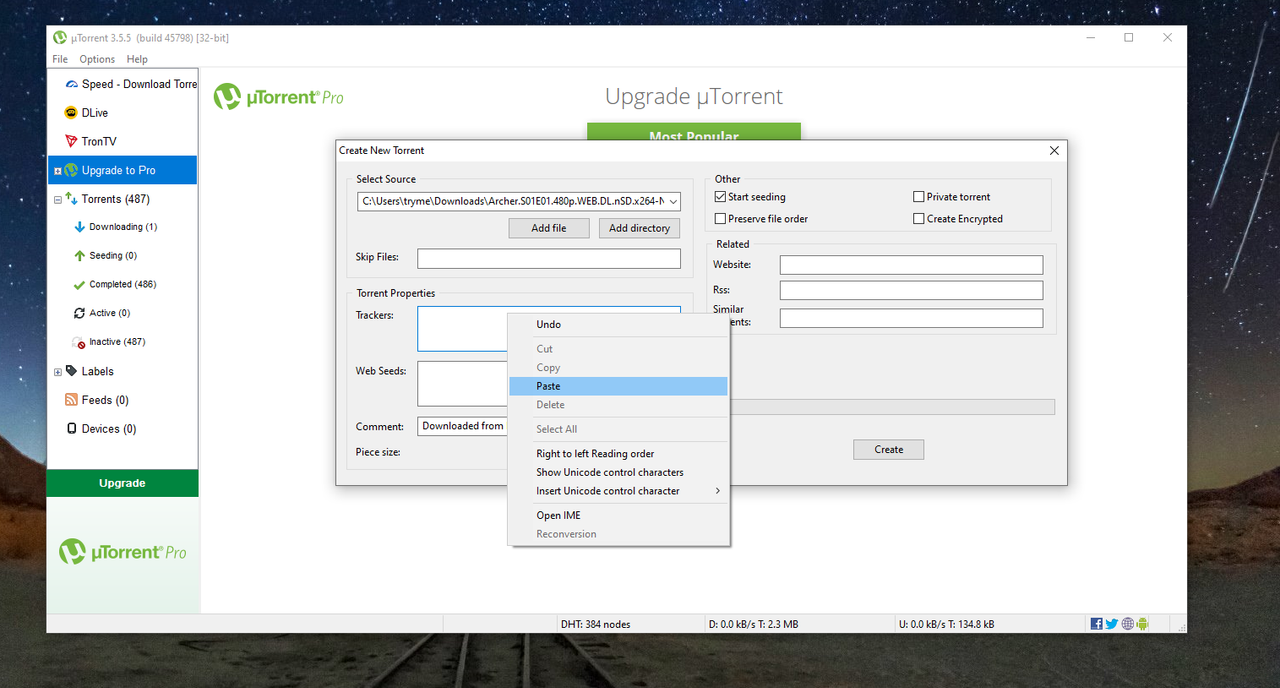Open the Twitter icon in status bar
1280x688 pixels.
click(x=1112, y=624)
